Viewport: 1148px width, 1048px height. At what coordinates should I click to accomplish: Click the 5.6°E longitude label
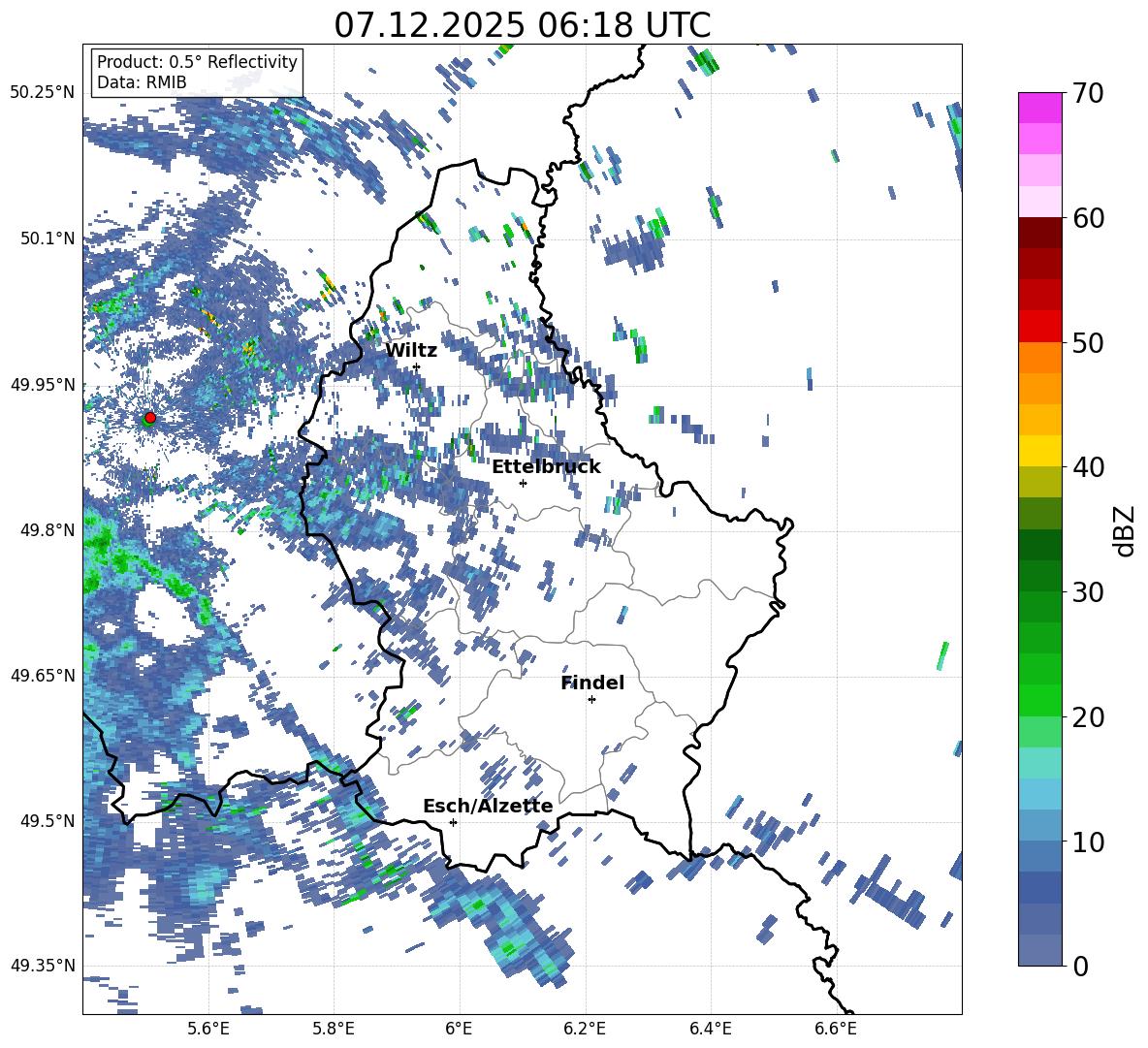(208, 1029)
